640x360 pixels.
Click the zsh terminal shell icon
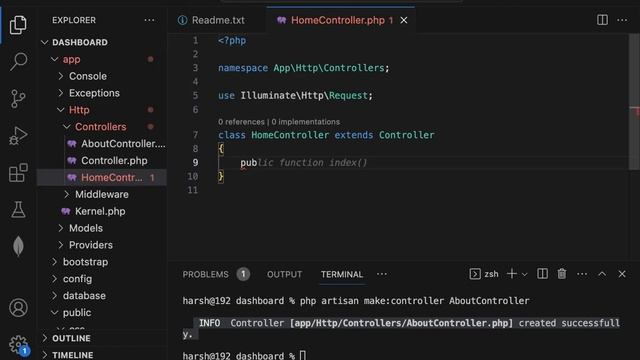pos(475,274)
